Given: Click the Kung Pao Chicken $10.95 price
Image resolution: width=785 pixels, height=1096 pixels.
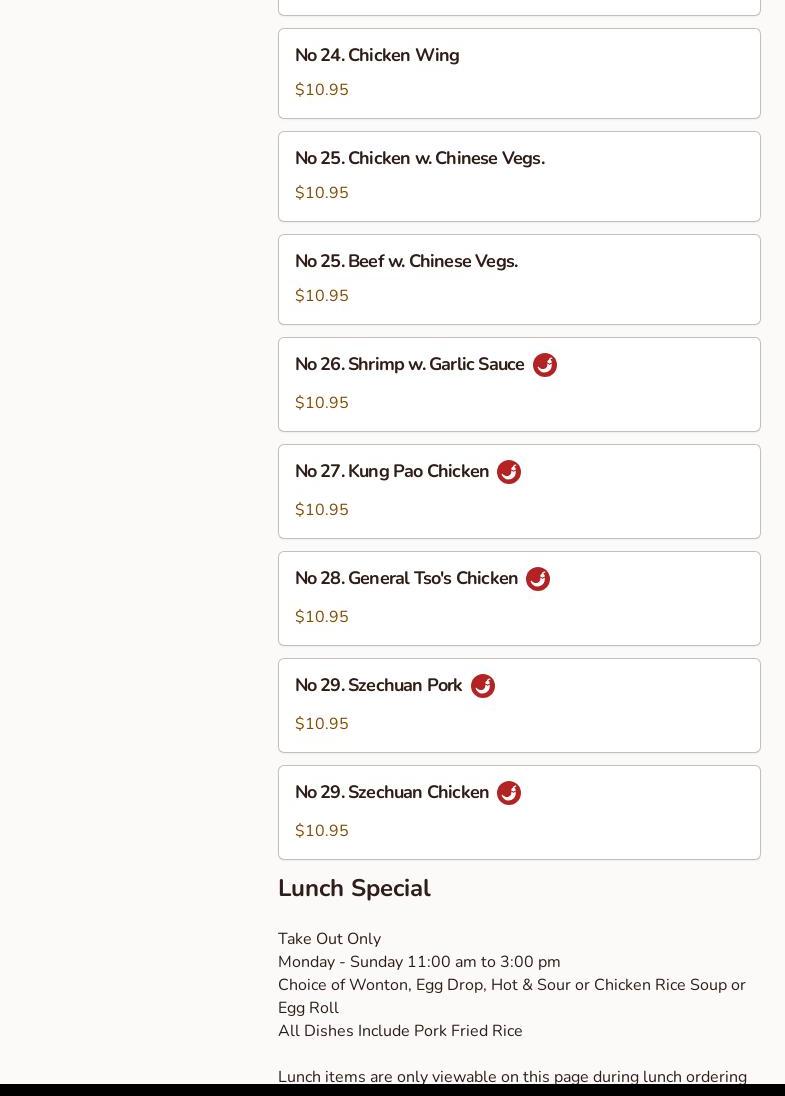Looking at the screenshot, I should coord(322,510).
